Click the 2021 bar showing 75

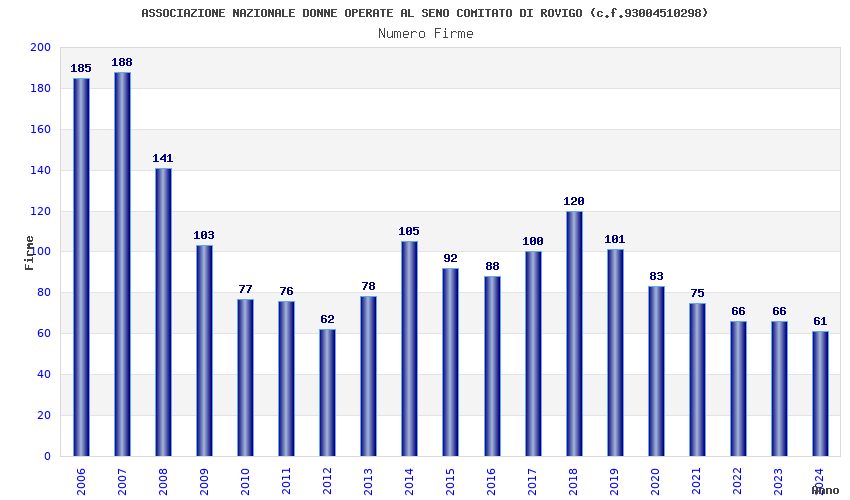pyautogui.click(x=698, y=380)
